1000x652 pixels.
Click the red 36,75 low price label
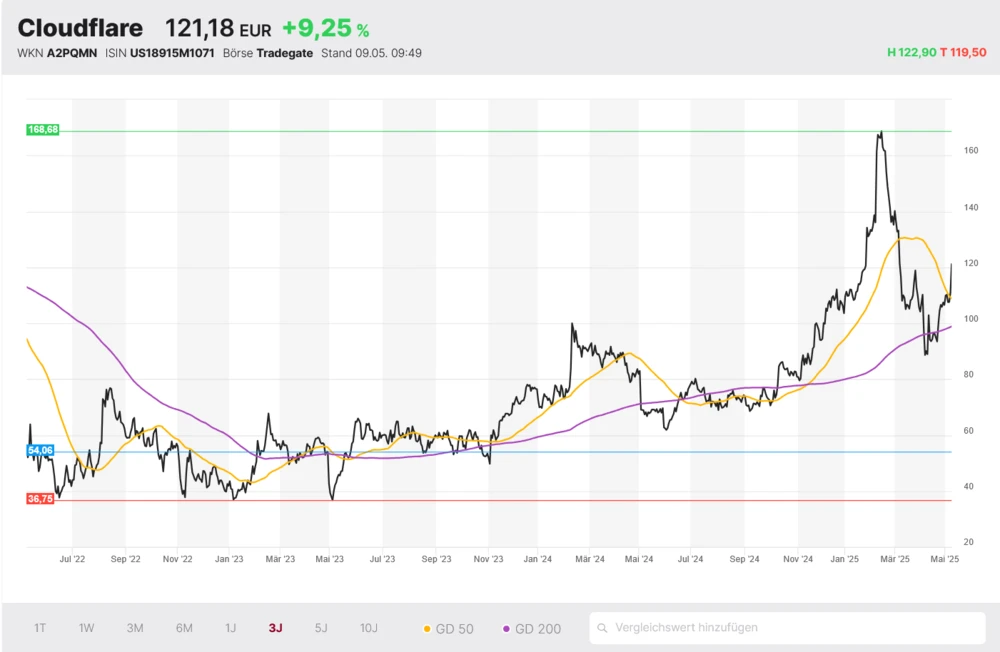40,499
